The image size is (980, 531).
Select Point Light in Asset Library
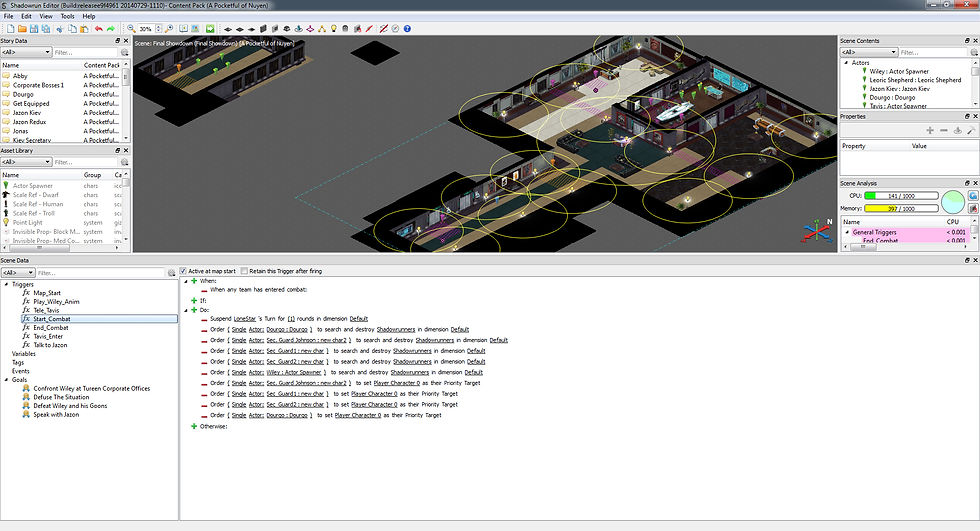tap(28, 222)
